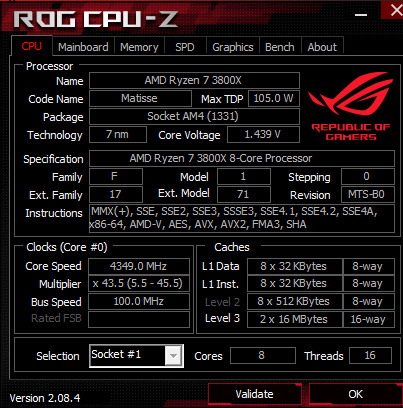Click the Level 3 cache size field
Image resolution: width=403 pixels, height=408 pixels.
click(x=294, y=319)
